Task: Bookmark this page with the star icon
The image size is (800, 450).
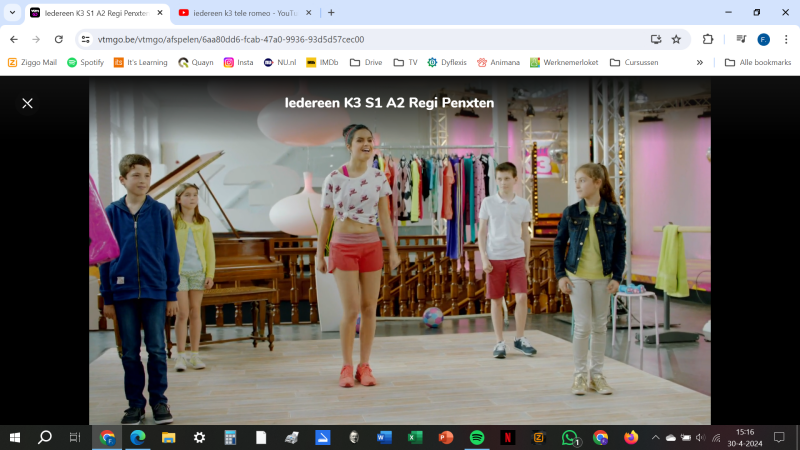Action: click(x=676, y=39)
